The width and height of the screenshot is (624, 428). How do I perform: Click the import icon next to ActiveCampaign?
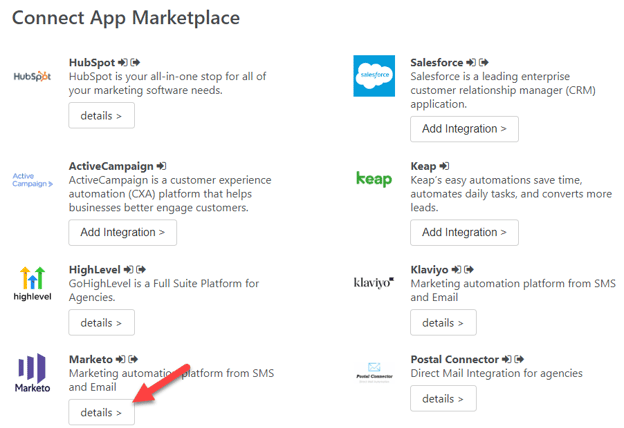click(x=161, y=166)
